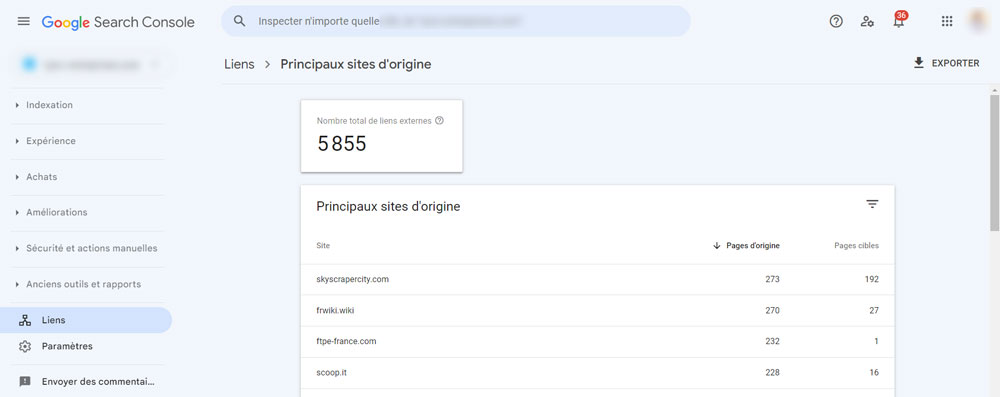Go back to the Liens breadcrumb
Viewport: 1000px width, 397px height.
point(239,64)
